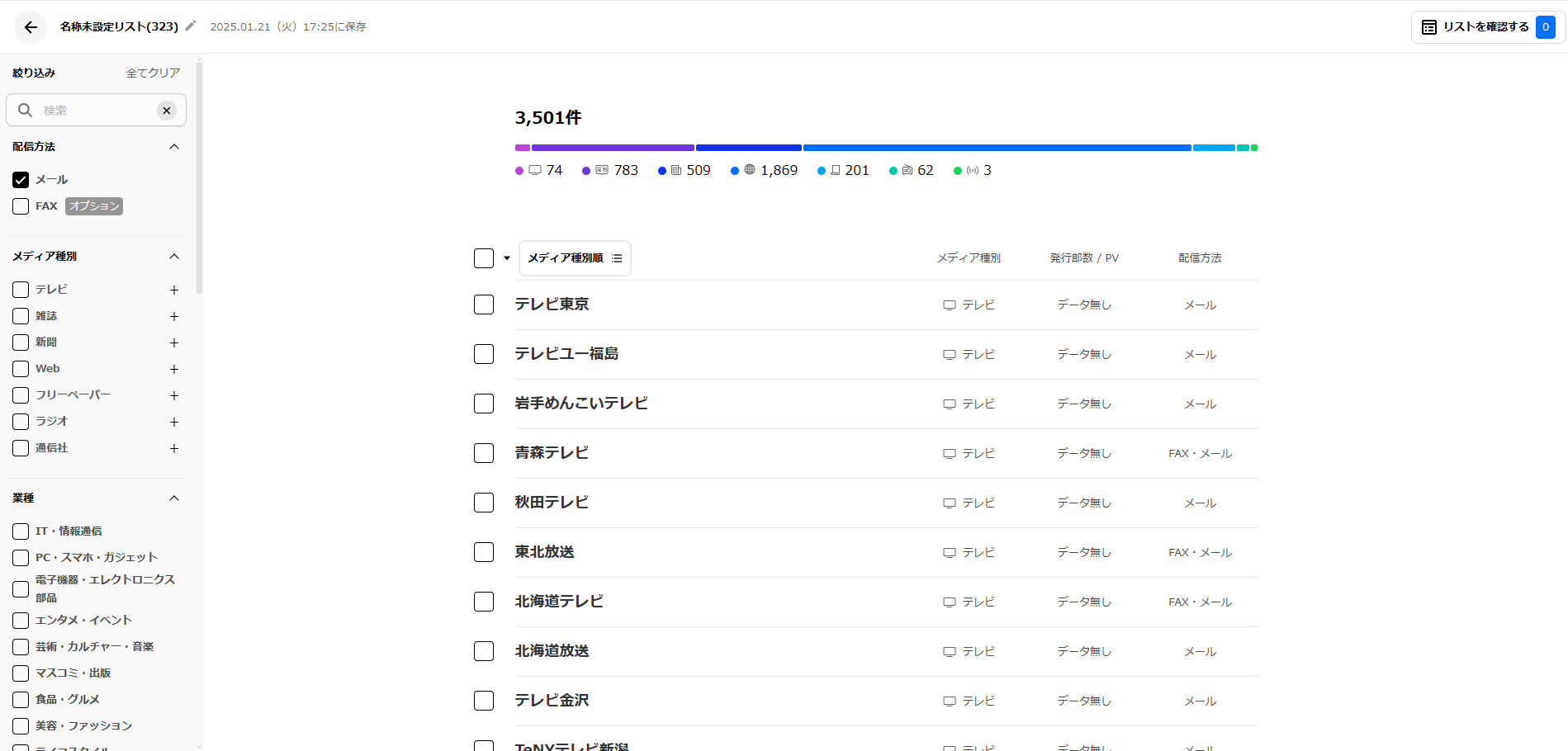Check the Web media type filter

21,369
